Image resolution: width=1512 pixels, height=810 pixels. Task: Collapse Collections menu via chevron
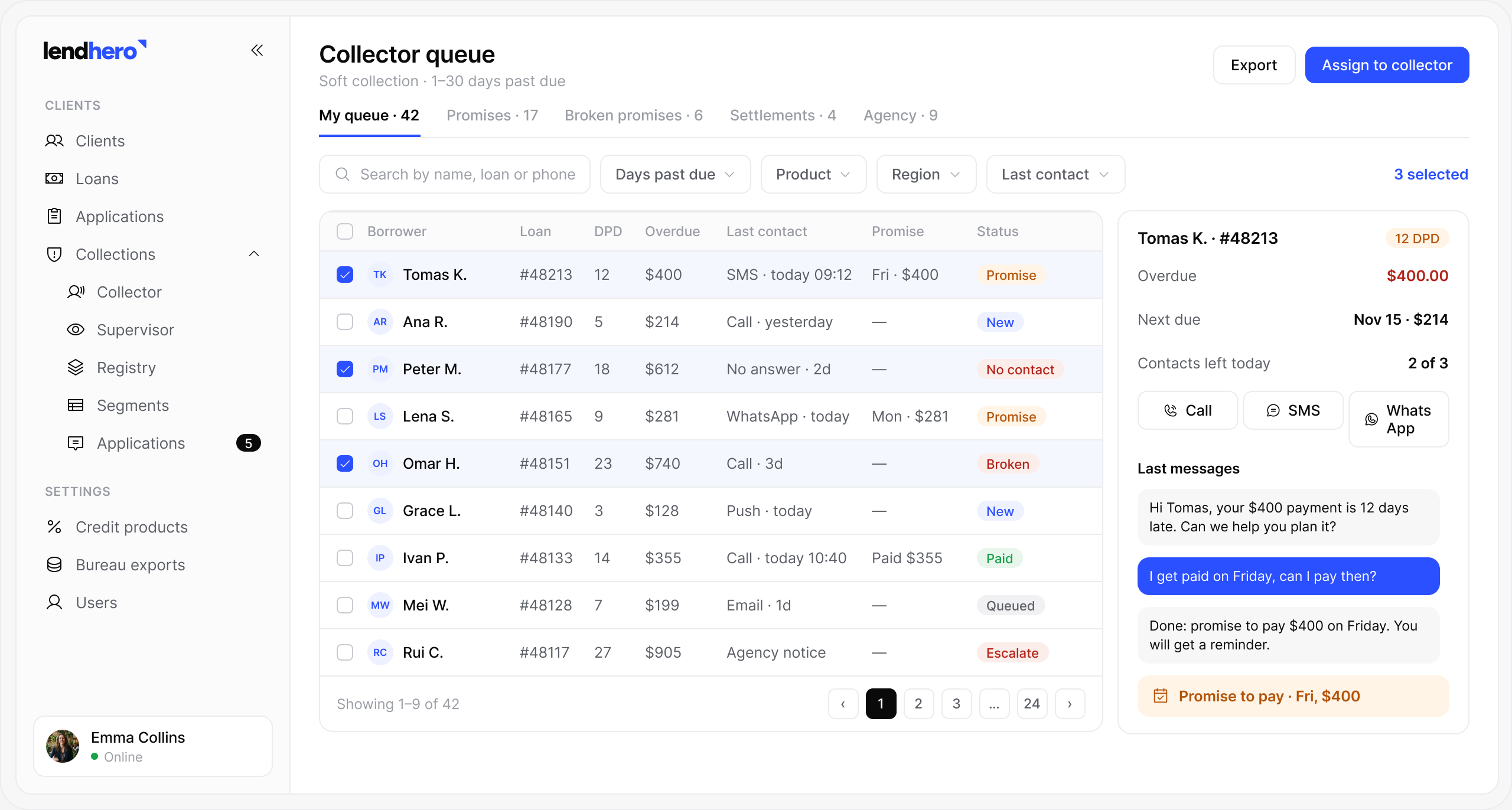[x=254, y=254]
